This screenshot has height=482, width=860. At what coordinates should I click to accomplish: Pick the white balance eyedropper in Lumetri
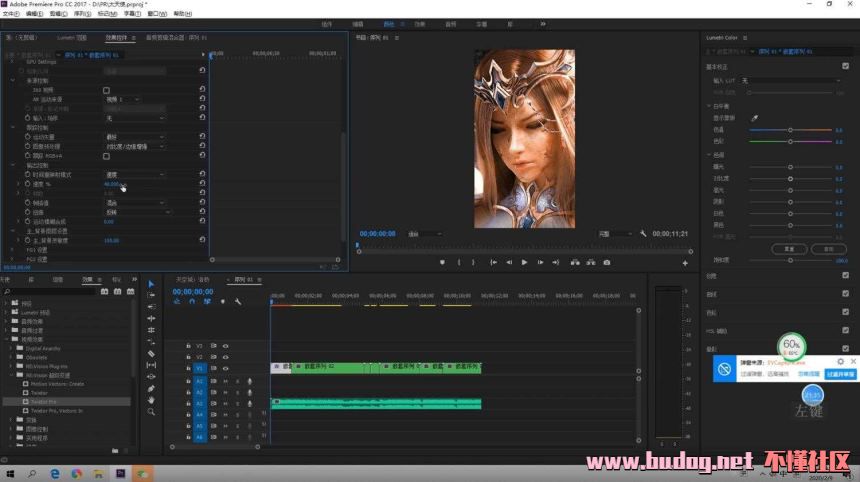click(755, 118)
